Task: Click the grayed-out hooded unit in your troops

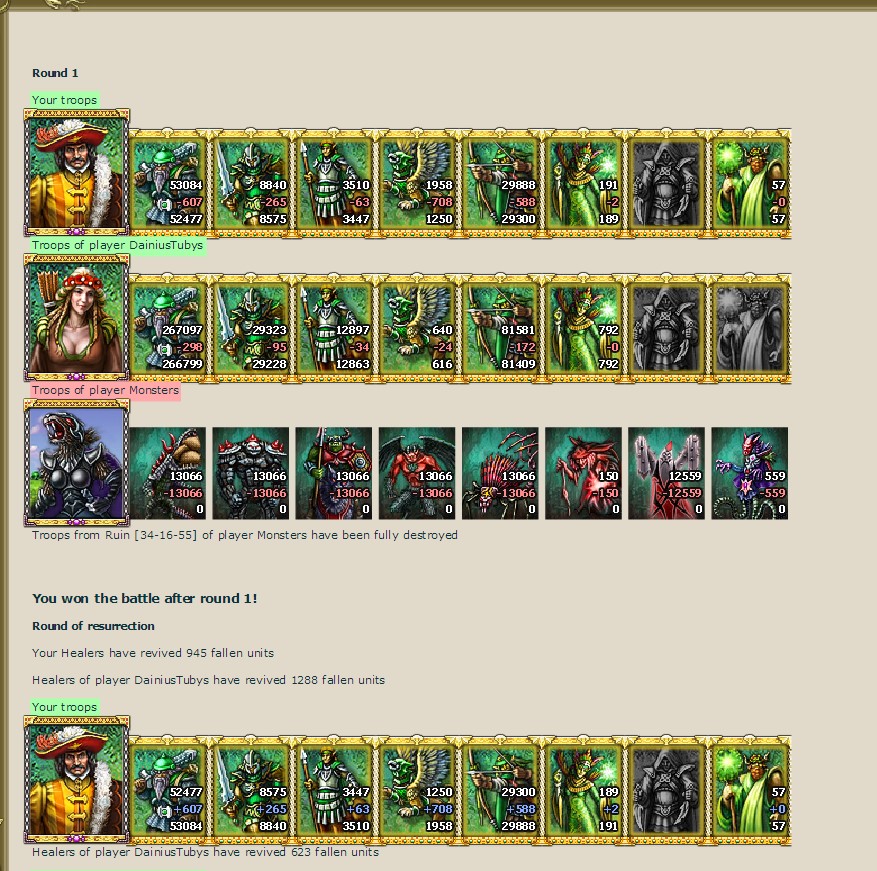Action: 666,184
